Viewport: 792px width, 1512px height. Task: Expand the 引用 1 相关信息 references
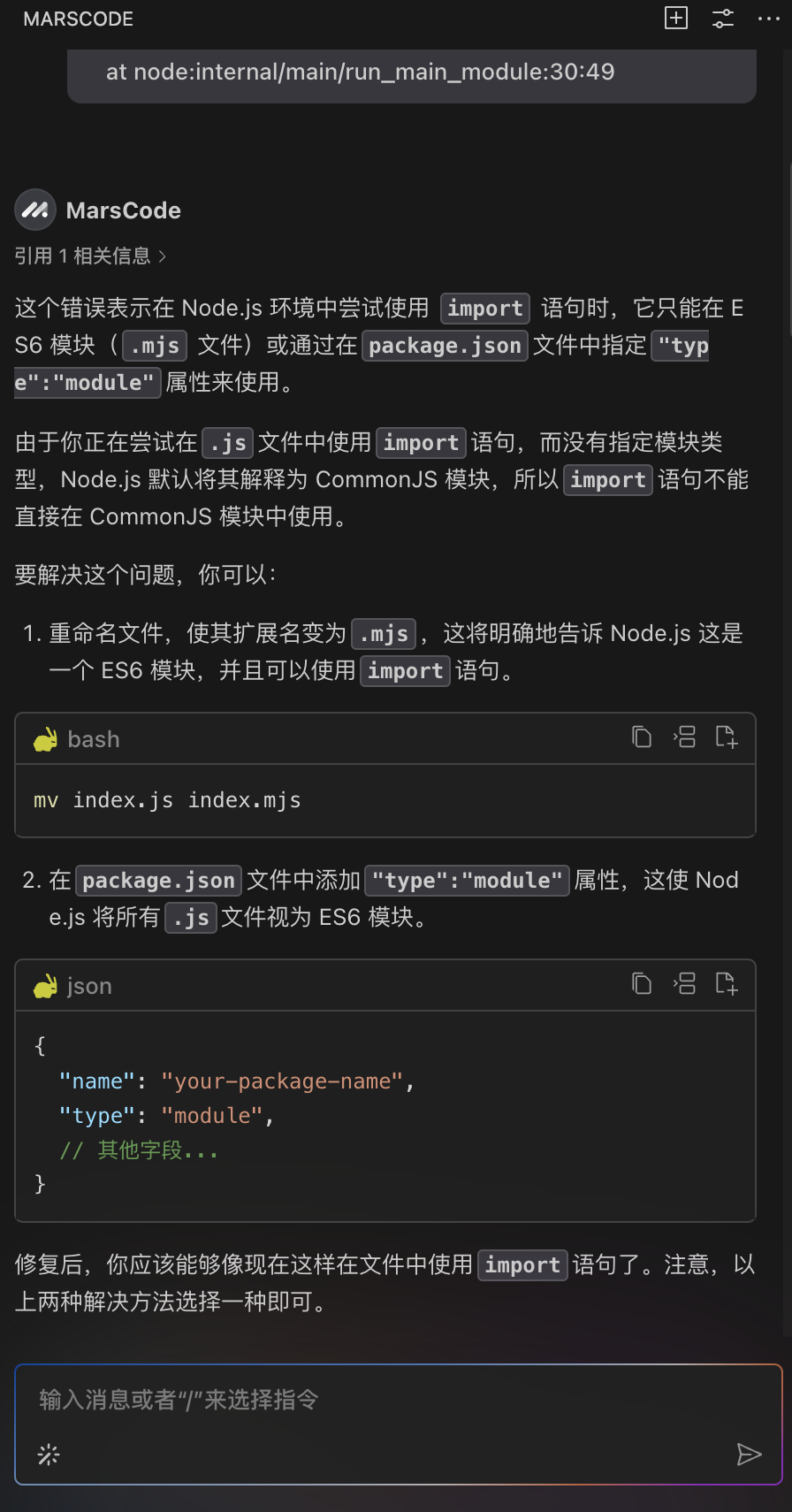(90, 256)
